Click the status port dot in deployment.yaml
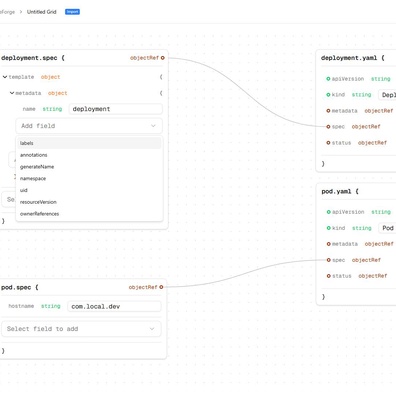The image size is (396, 396). (x=328, y=143)
